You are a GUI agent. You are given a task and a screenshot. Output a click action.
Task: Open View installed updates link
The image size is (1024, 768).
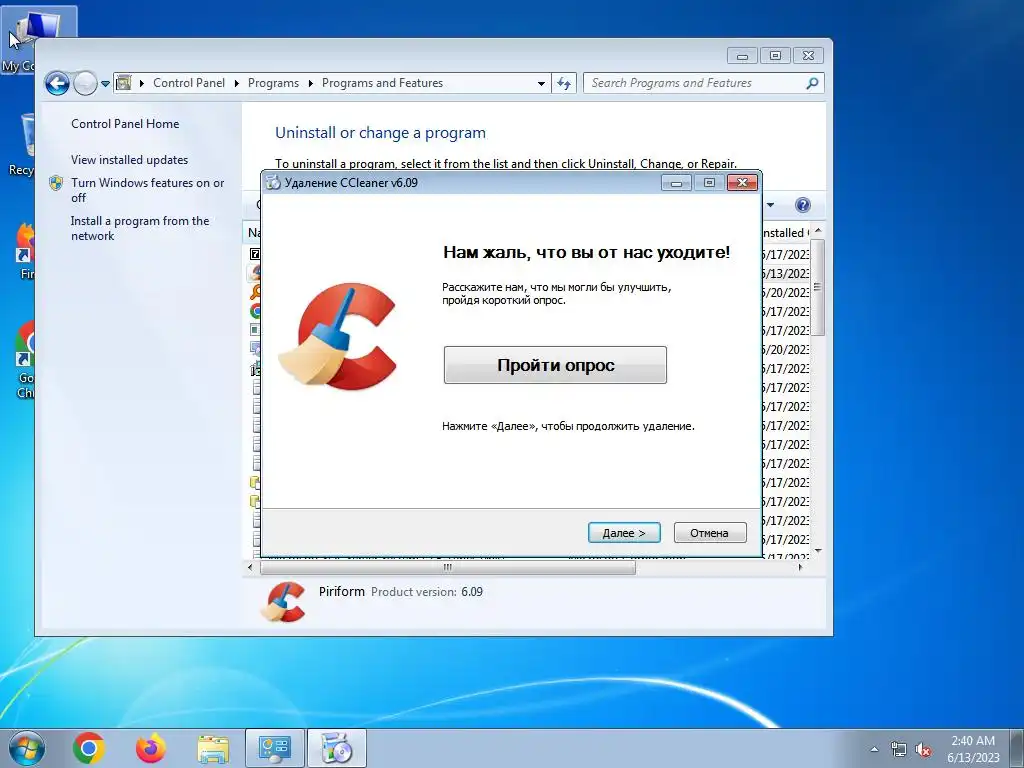pos(129,159)
